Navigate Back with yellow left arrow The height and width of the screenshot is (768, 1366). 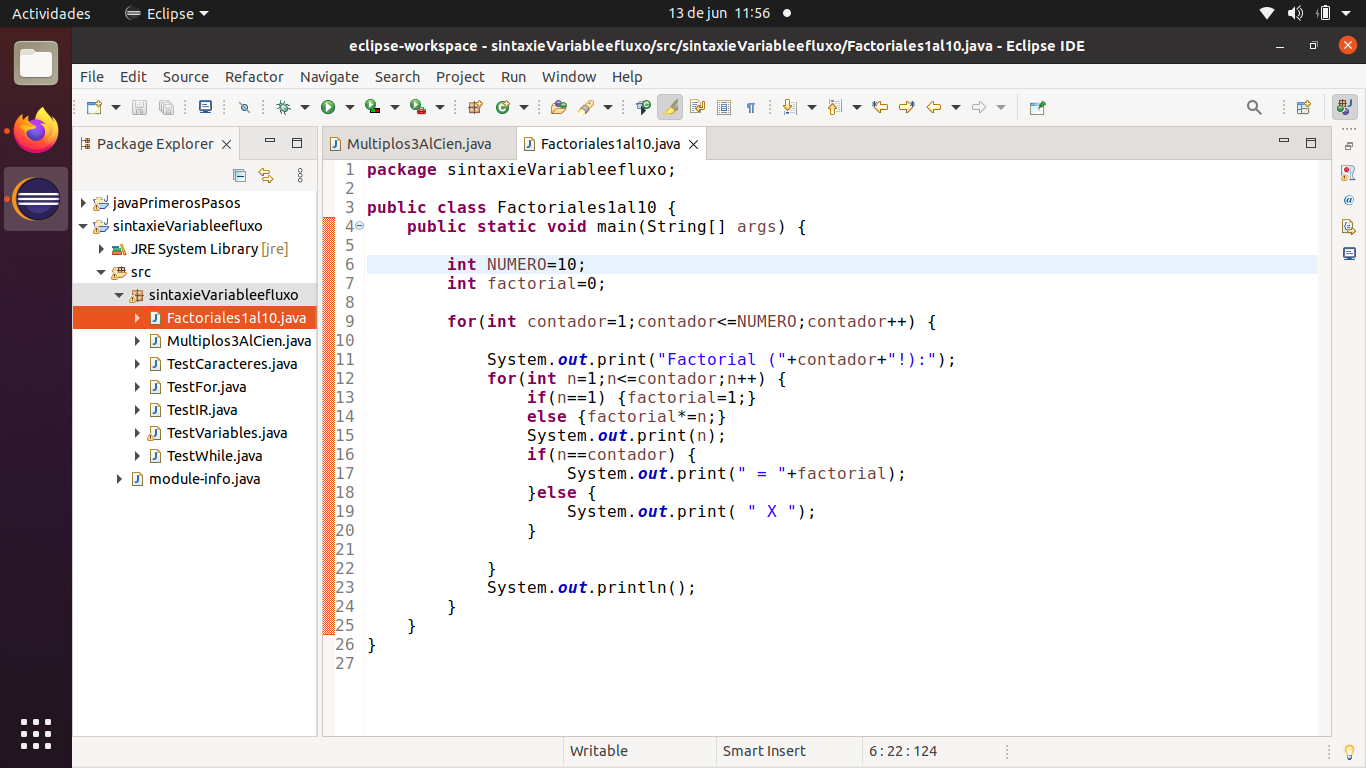(x=933, y=107)
